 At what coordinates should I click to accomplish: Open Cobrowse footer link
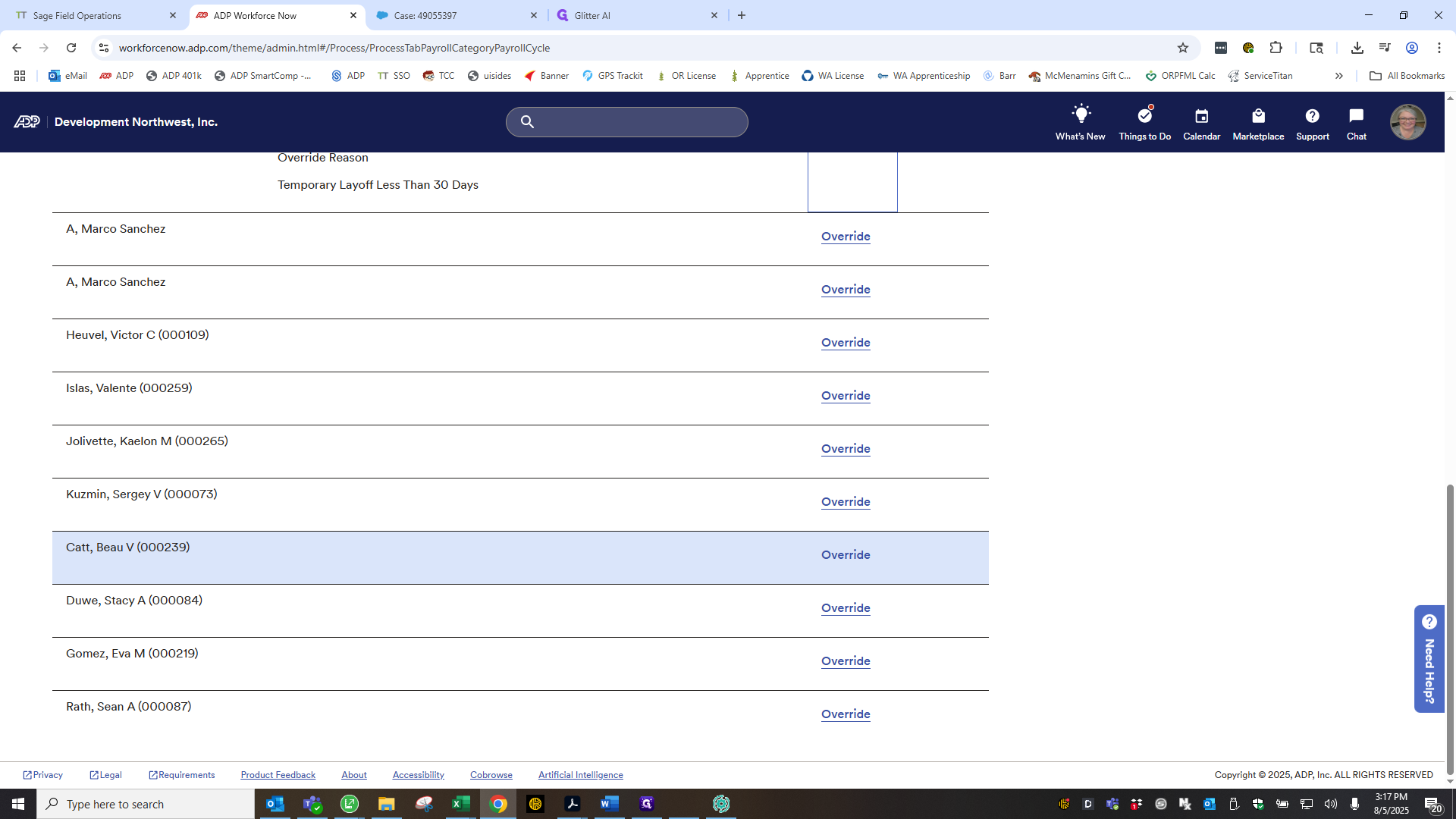pos(491,775)
